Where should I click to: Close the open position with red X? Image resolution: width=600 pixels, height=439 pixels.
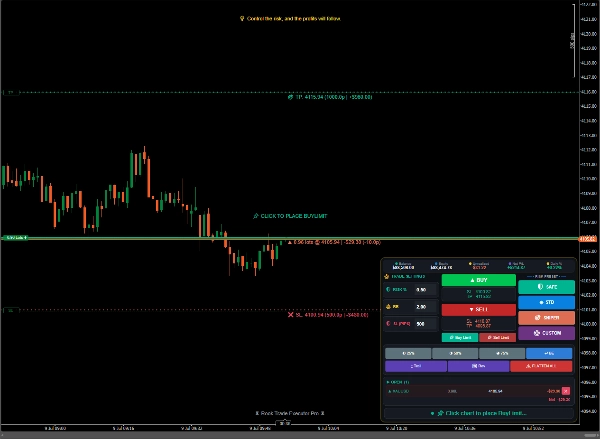(566, 391)
